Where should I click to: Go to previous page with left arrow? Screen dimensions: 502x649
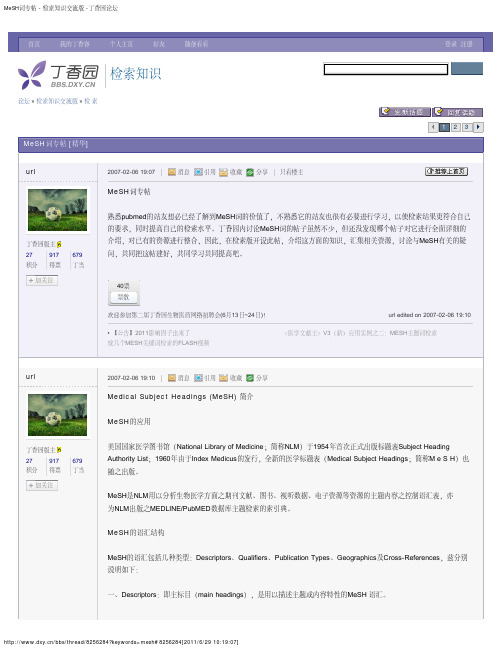click(433, 127)
